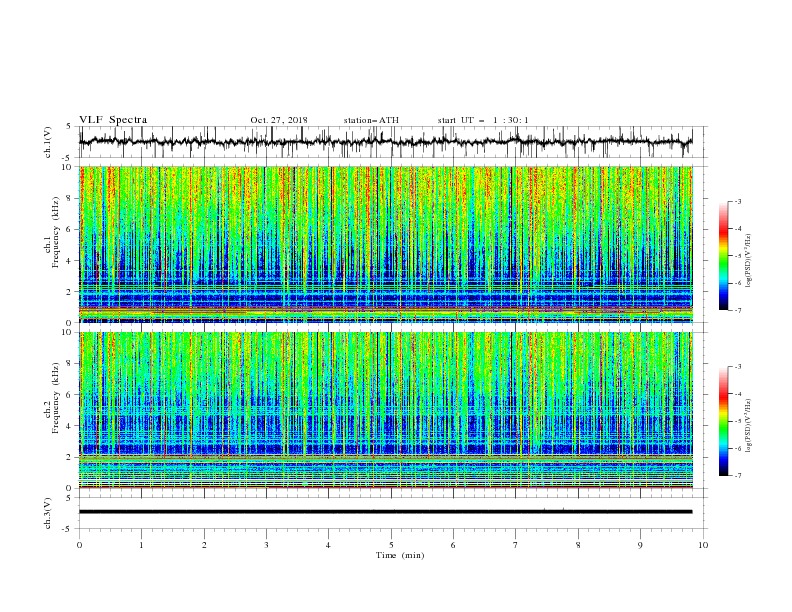Click time-axis tick label "2"
This screenshot has width=792, height=612.
pyautogui.click(x=204, y=545)
